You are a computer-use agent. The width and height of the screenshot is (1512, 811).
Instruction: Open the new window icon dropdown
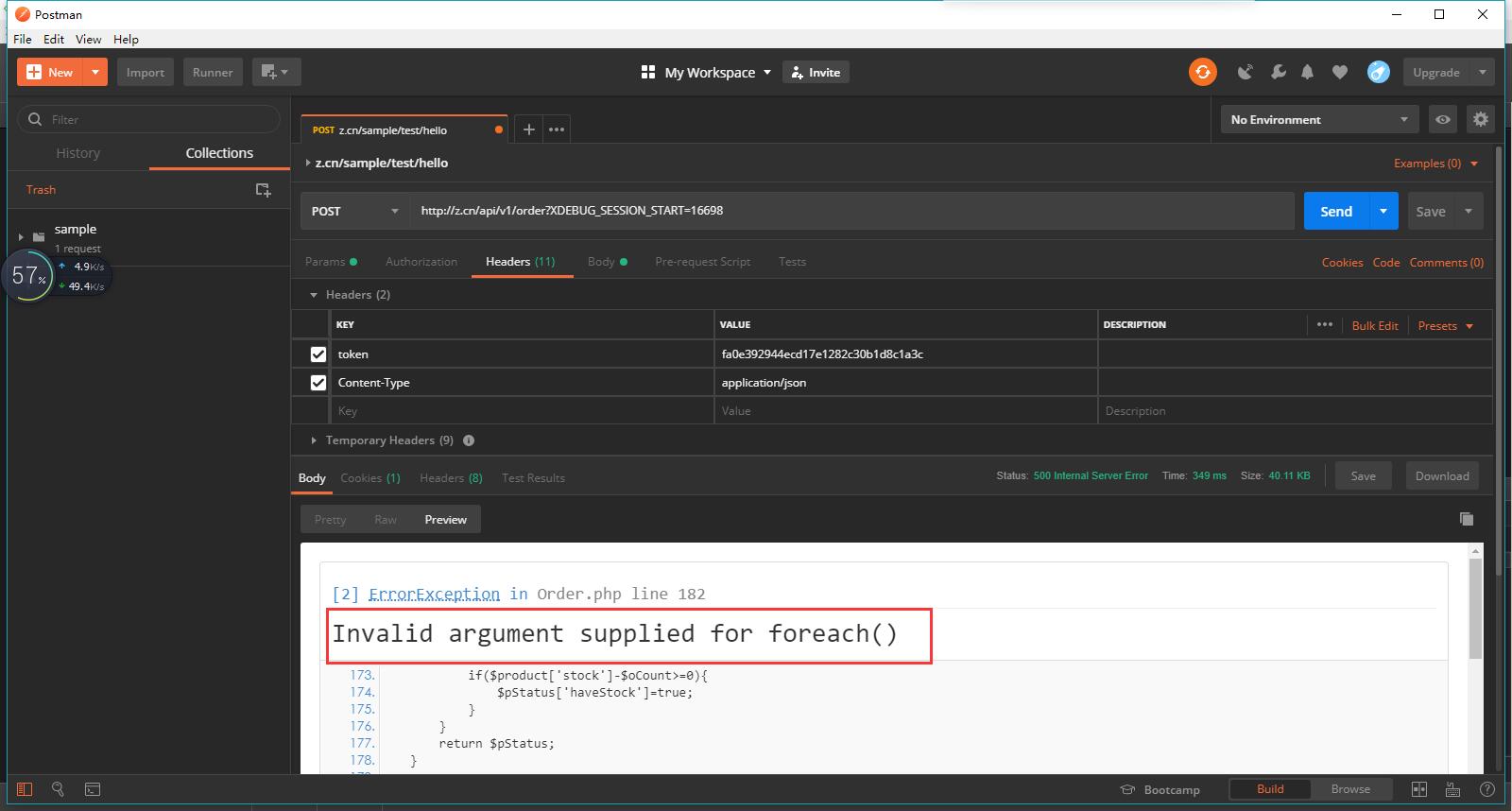point(276,72)
